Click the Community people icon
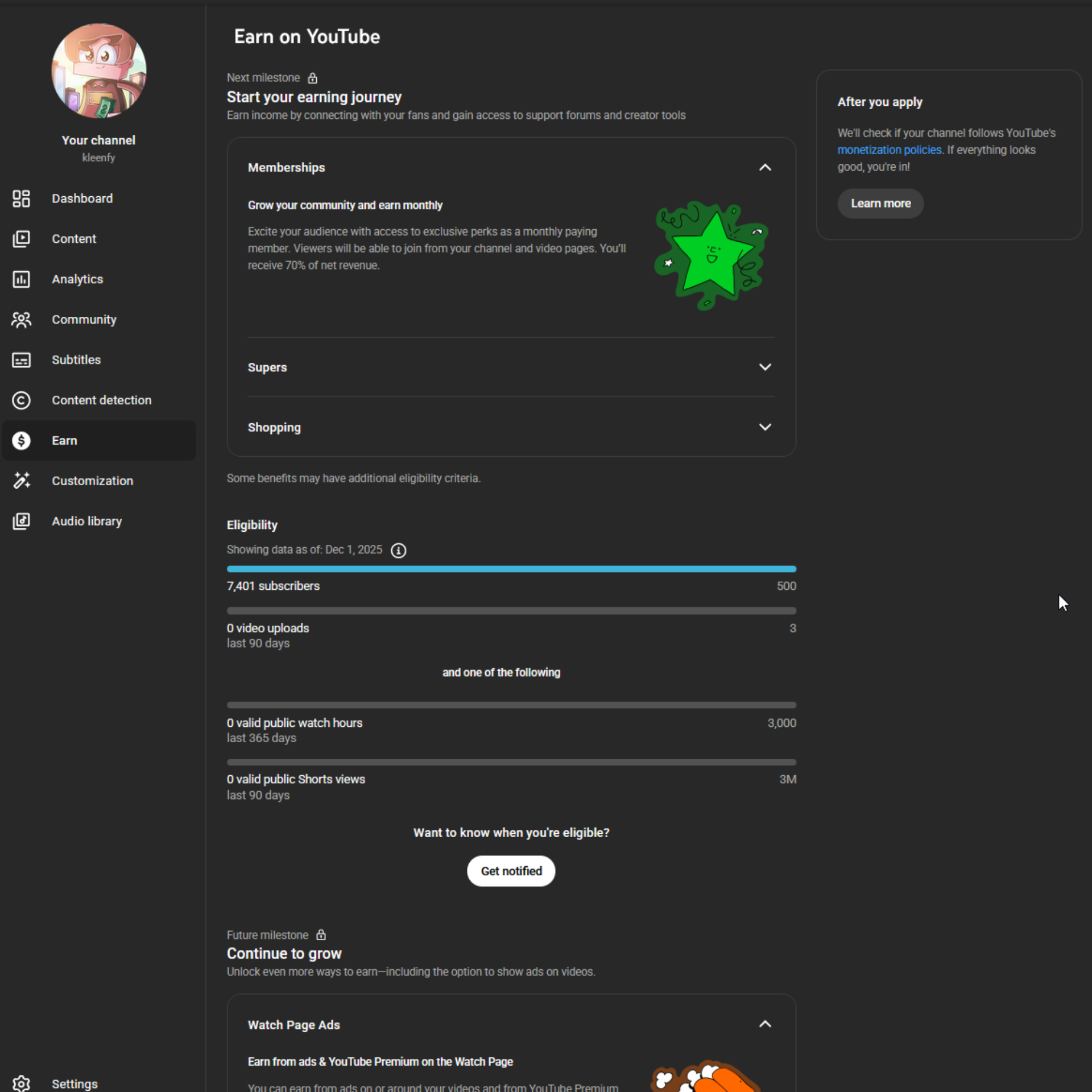 pos(21,320)
